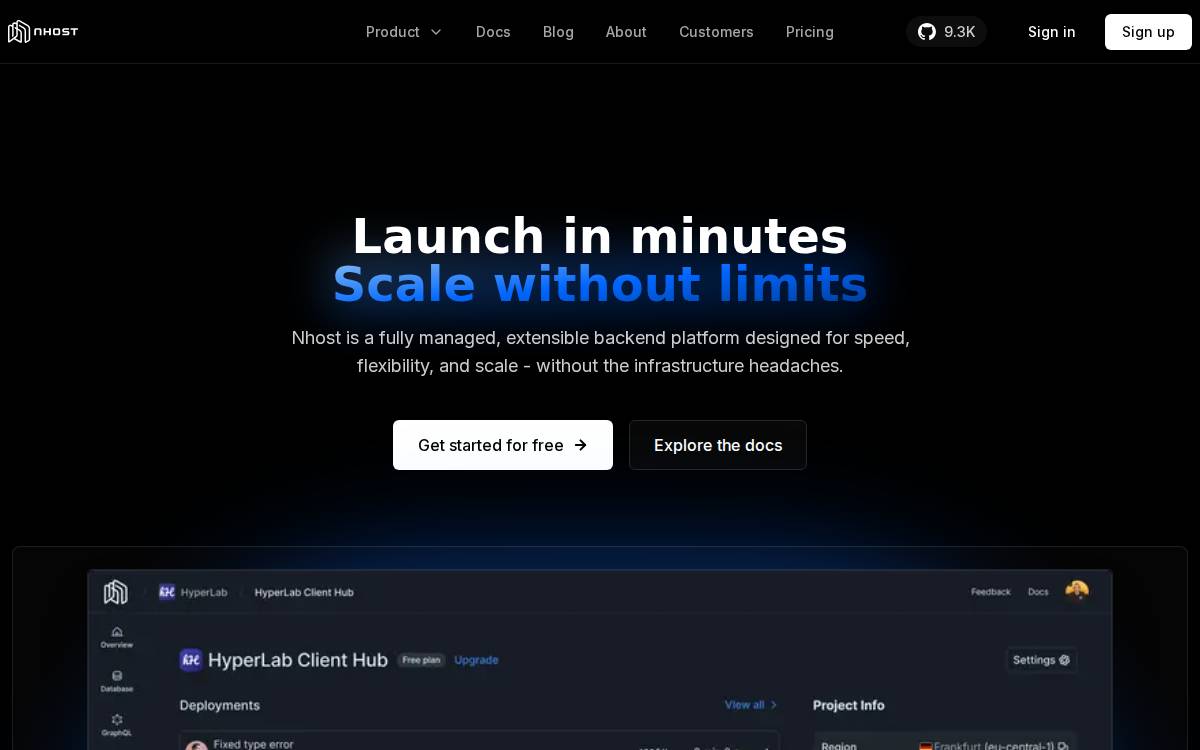Click Get started for free button
1200x750 pixels.
pyautogui.click(x=503, y=445)
